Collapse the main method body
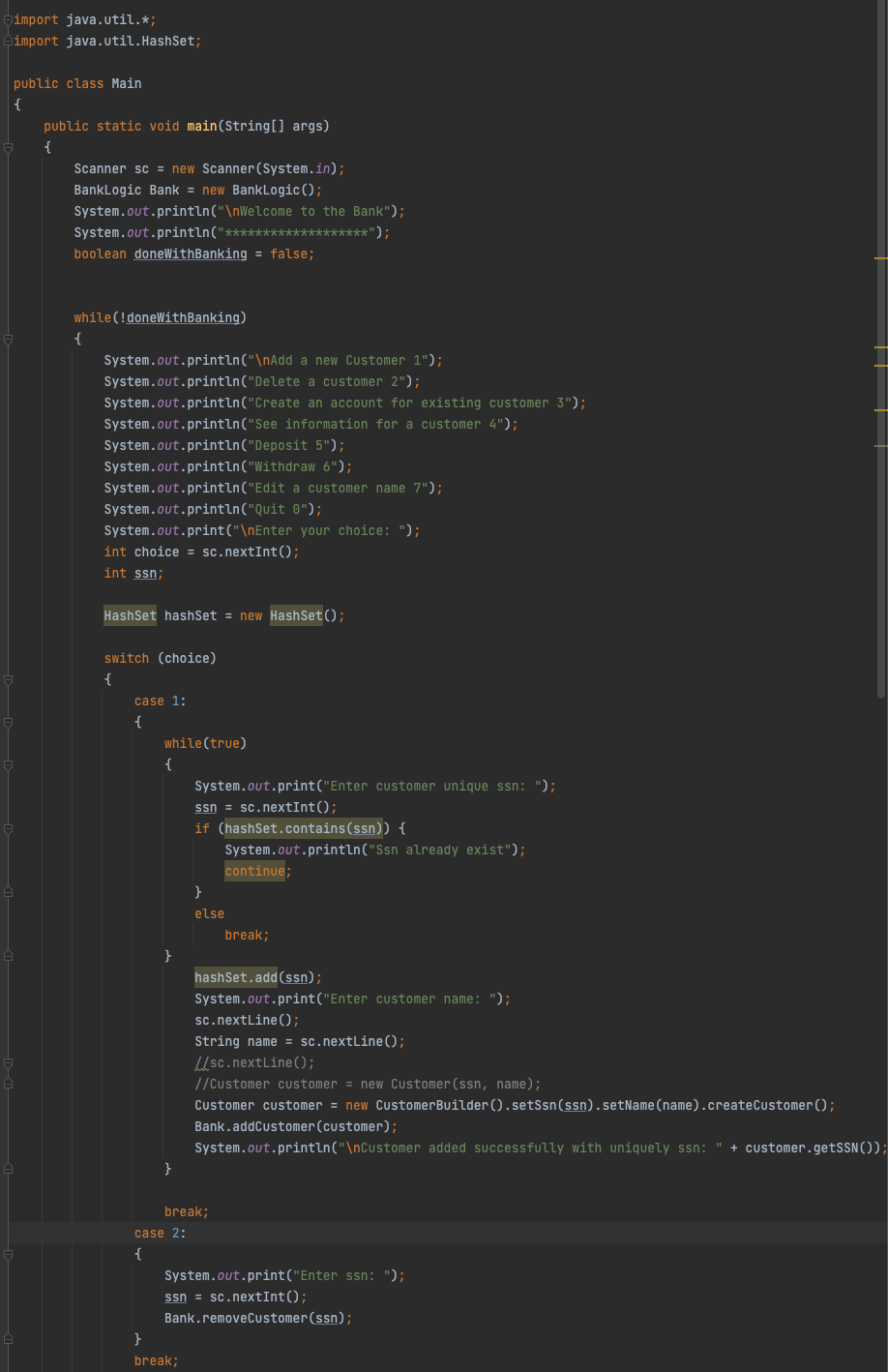This screenshot has height=1372, width=888. pyautogui.click(x=8, y=146)
